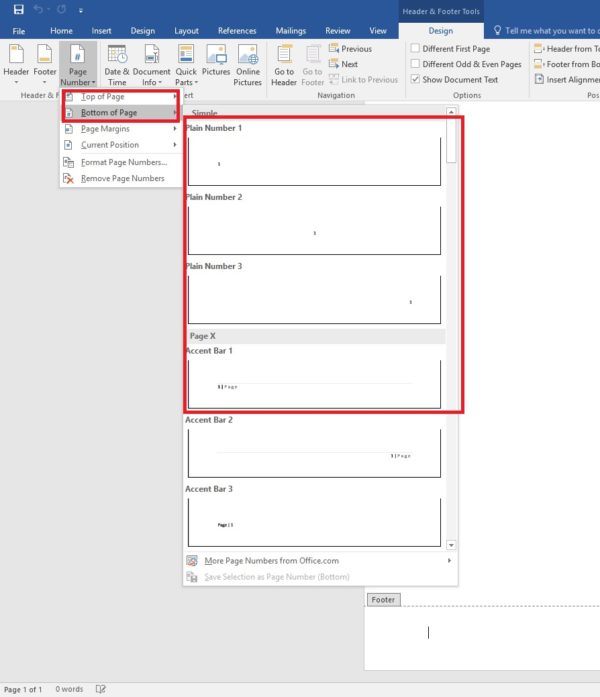Click the Save icon in title bar
Image resolution: width=600 pixels, height=697 pixels.
point(18,10)
